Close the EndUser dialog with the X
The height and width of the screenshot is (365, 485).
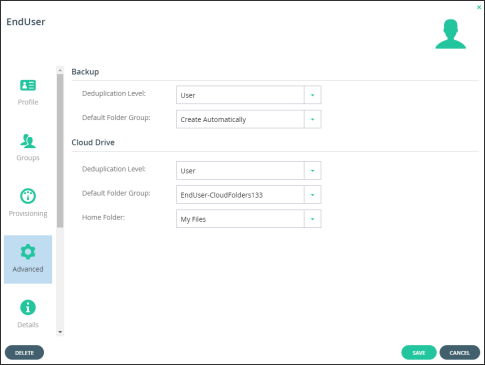(479, 7)
